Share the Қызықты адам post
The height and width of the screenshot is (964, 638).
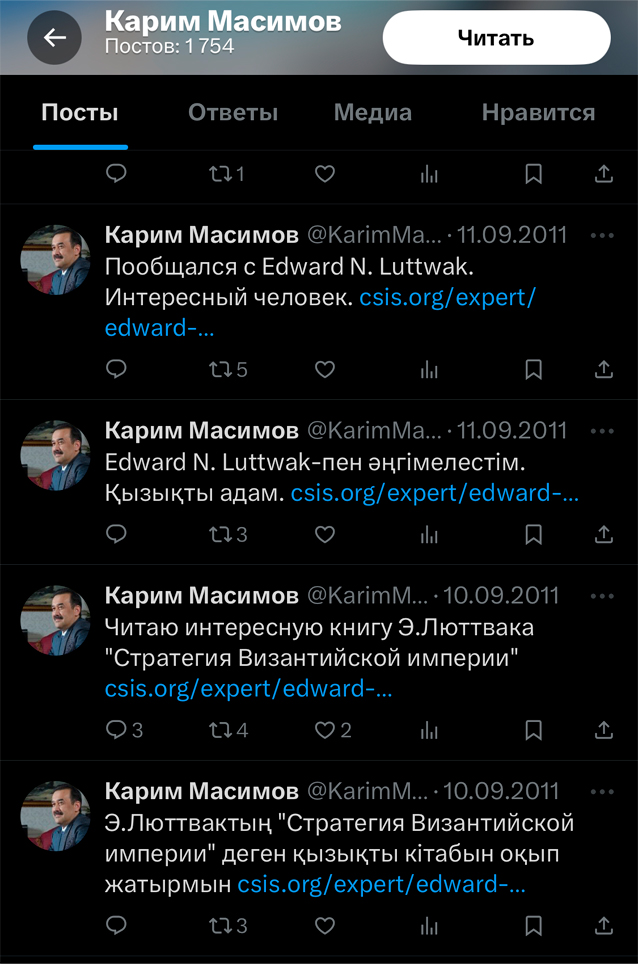603,534
